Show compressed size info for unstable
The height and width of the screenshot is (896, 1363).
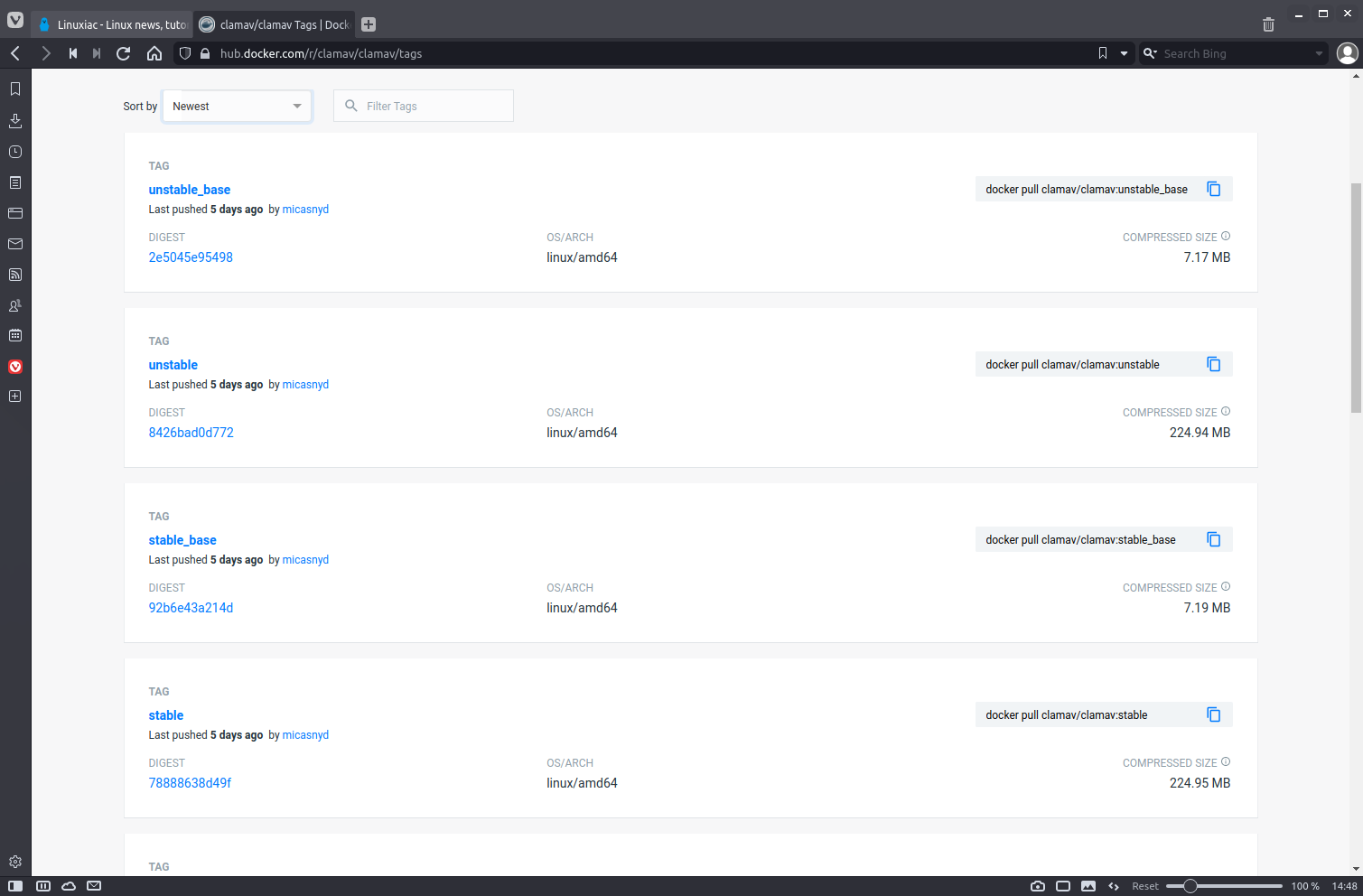pos(1226,412)
